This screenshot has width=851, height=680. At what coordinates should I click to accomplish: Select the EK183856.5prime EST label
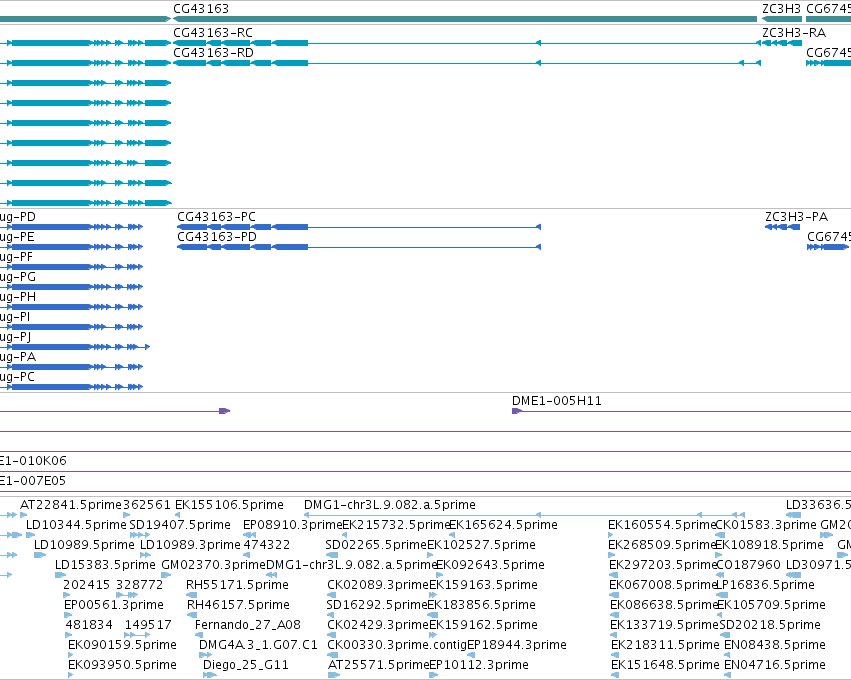pyautogui.click(x=481, y=605)
